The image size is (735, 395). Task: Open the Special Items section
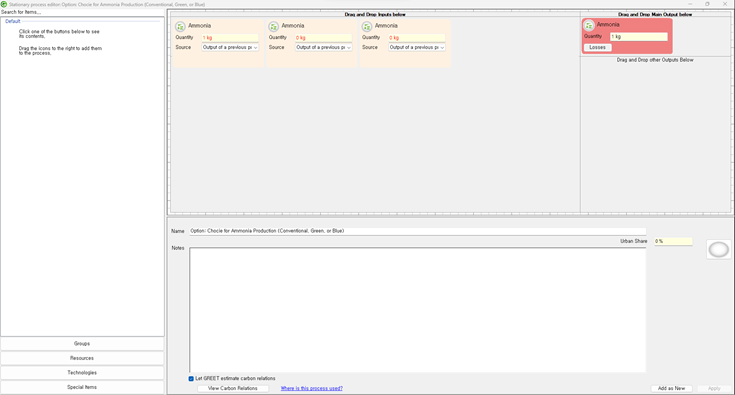pos(82,387)
